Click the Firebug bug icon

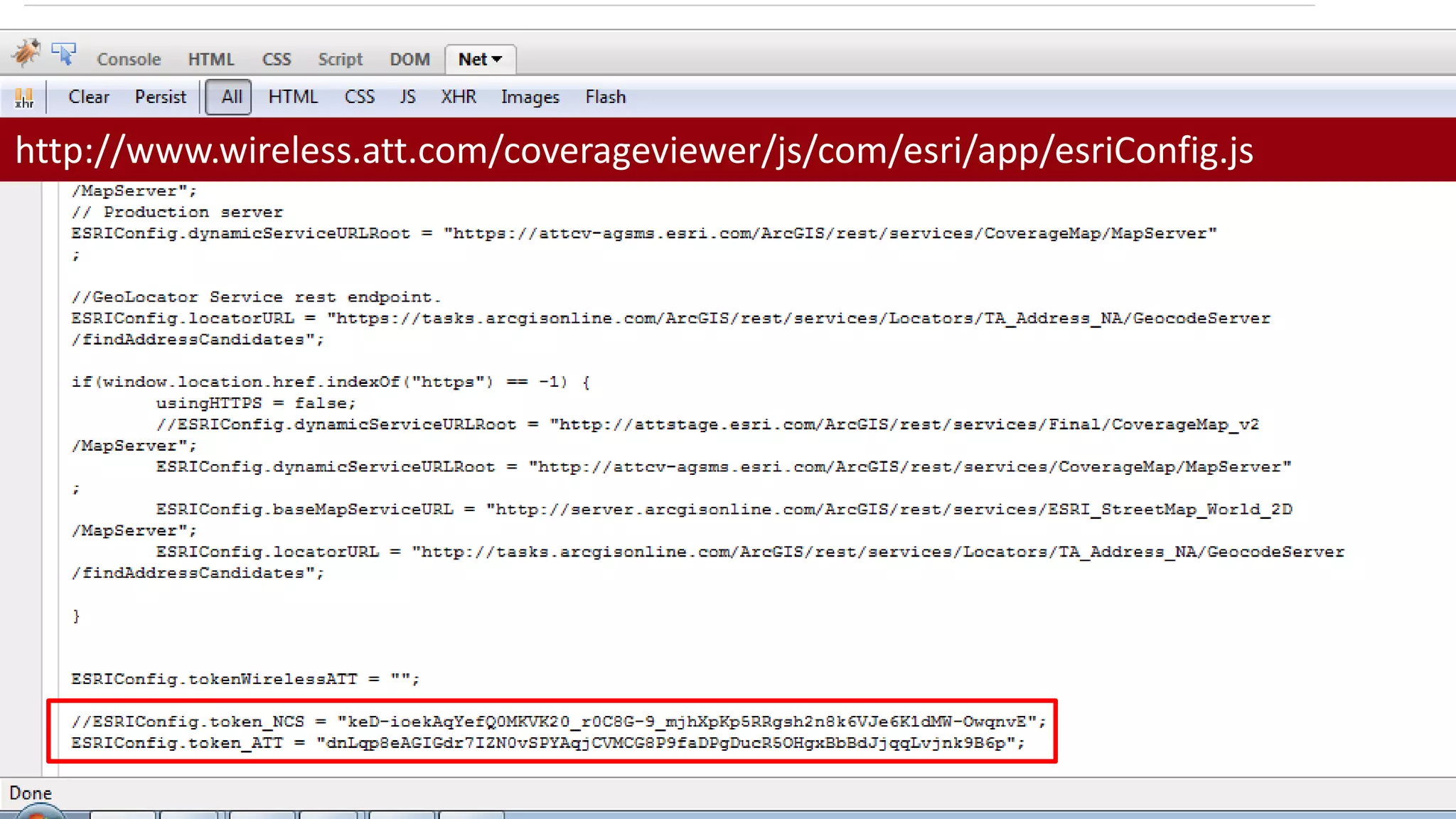[x=26, y=53]
